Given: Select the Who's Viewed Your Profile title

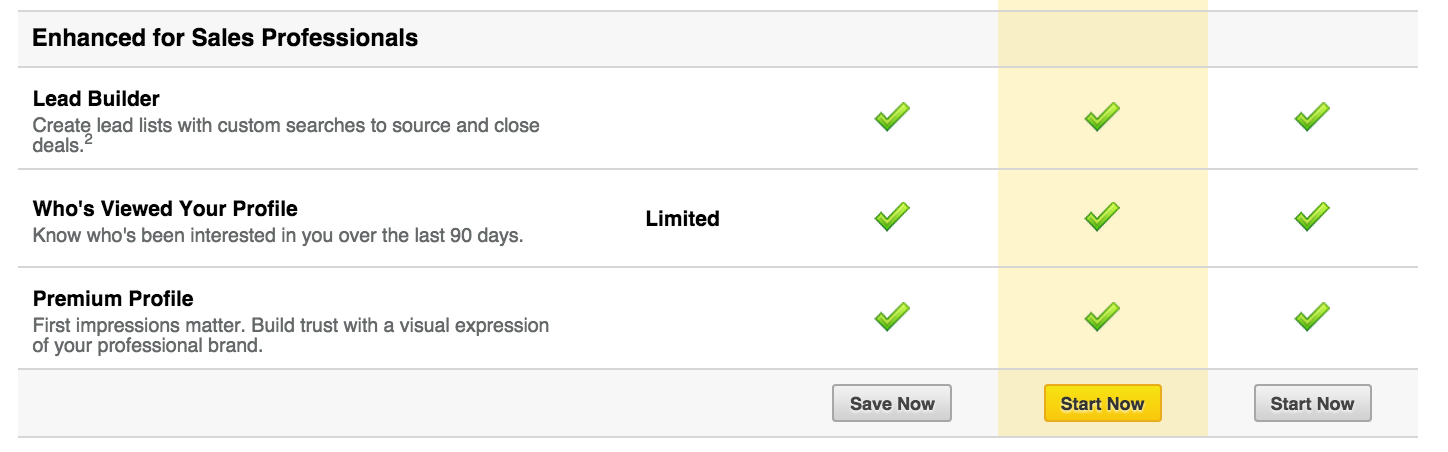Looking at the screenshot, I should coord(165,209).
